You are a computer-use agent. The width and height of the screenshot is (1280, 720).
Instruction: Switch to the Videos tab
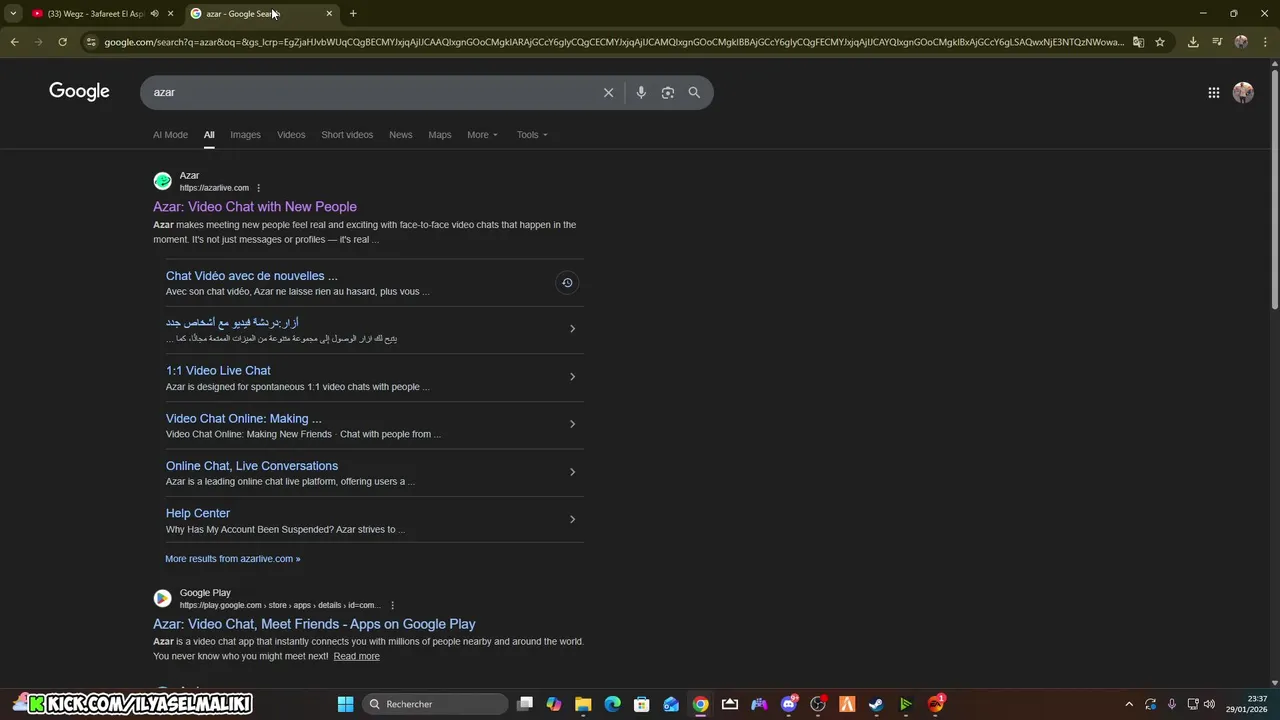point(291,134)
